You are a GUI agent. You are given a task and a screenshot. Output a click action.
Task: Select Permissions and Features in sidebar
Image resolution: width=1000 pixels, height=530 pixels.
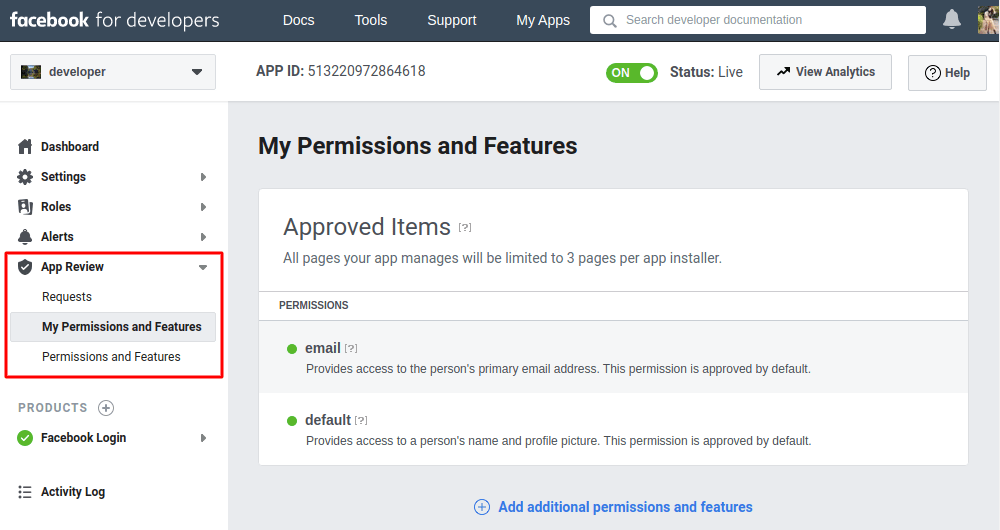click(111, 357)
